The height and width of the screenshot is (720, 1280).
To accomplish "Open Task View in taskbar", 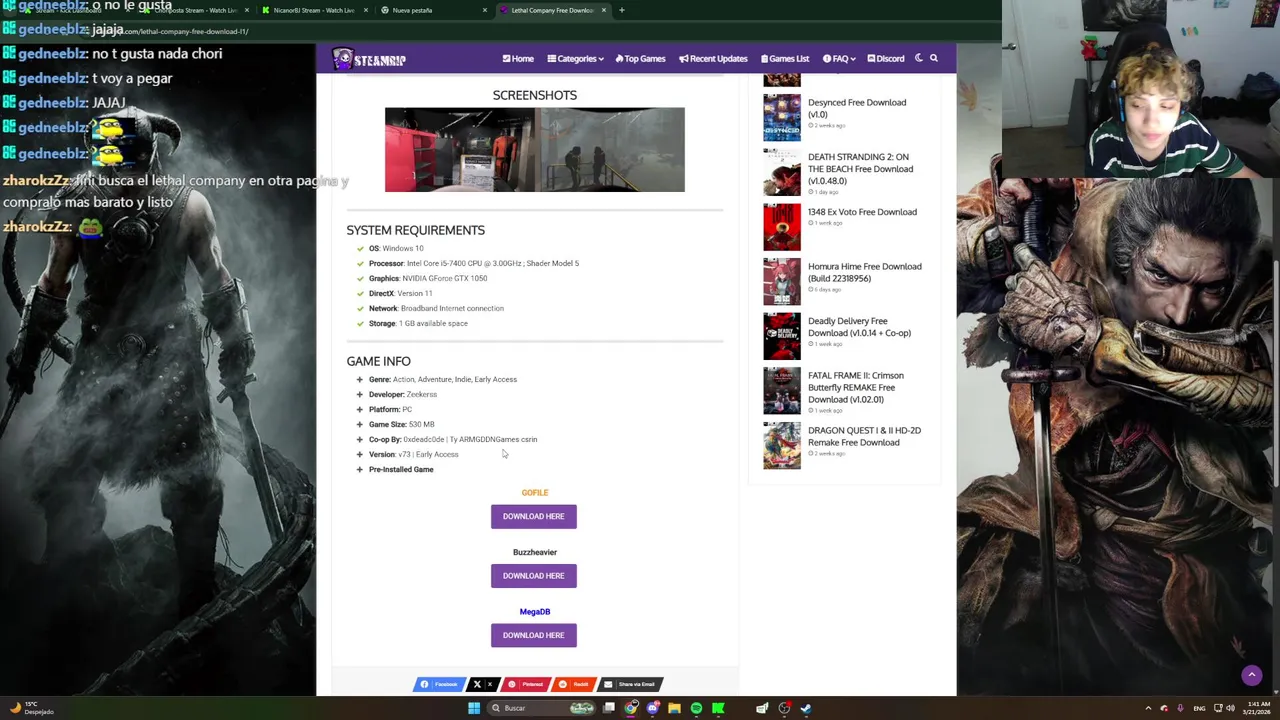I will coord(609,708).
